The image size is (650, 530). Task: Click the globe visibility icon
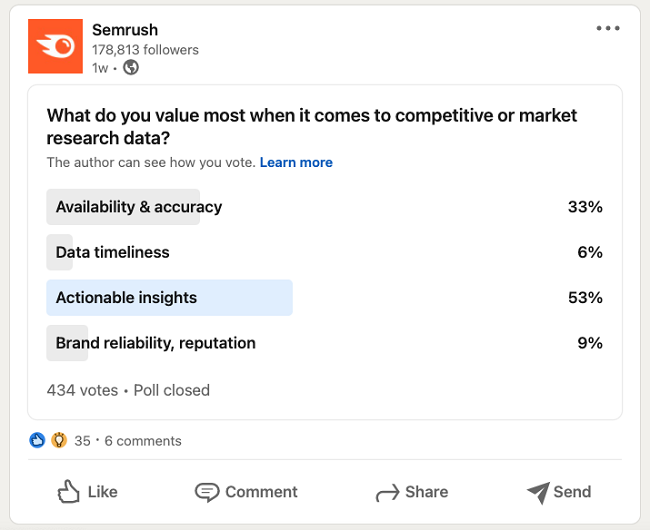(x=130, y=68)
